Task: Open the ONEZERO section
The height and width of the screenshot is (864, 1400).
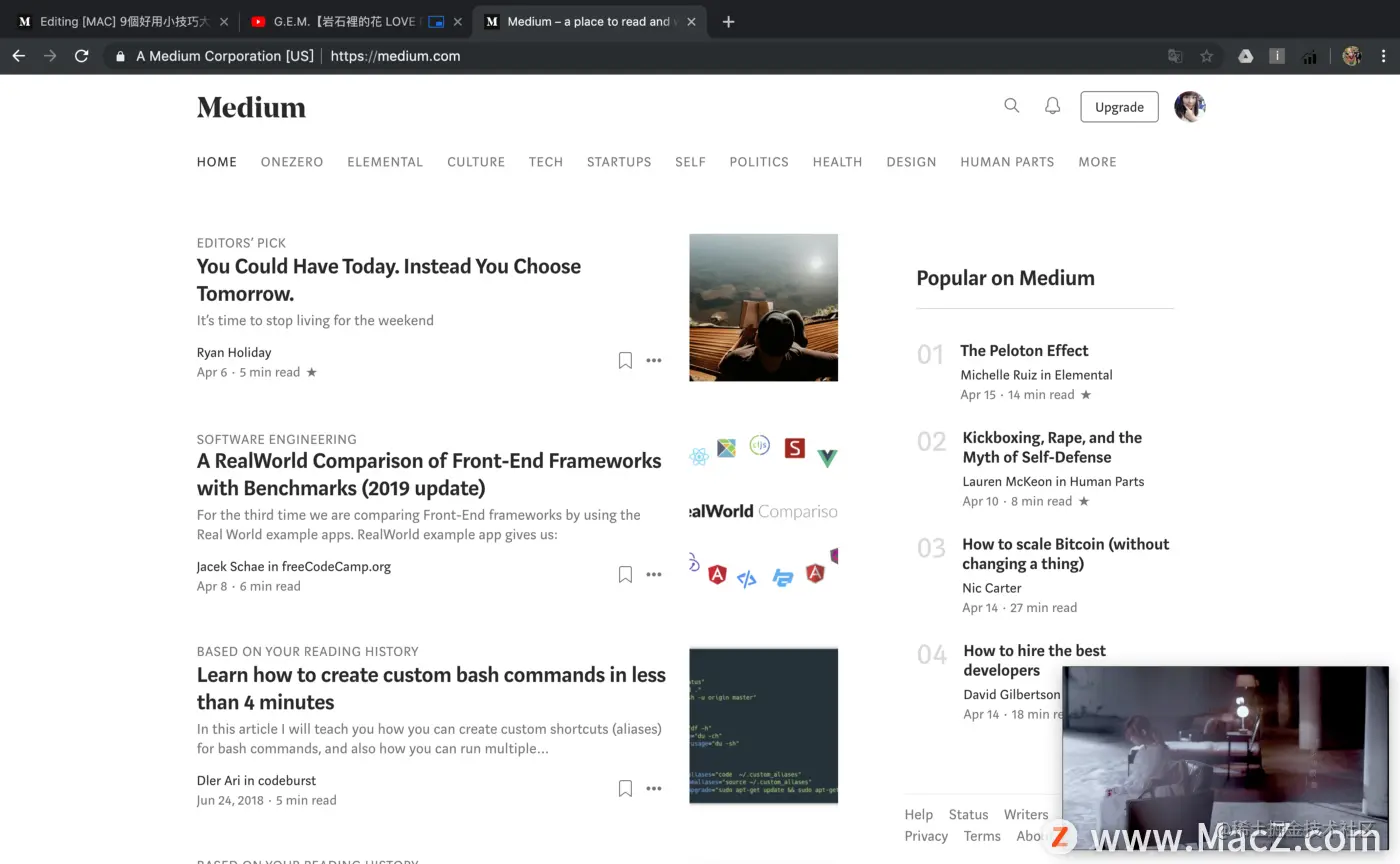Action: (x=292, y=162)
